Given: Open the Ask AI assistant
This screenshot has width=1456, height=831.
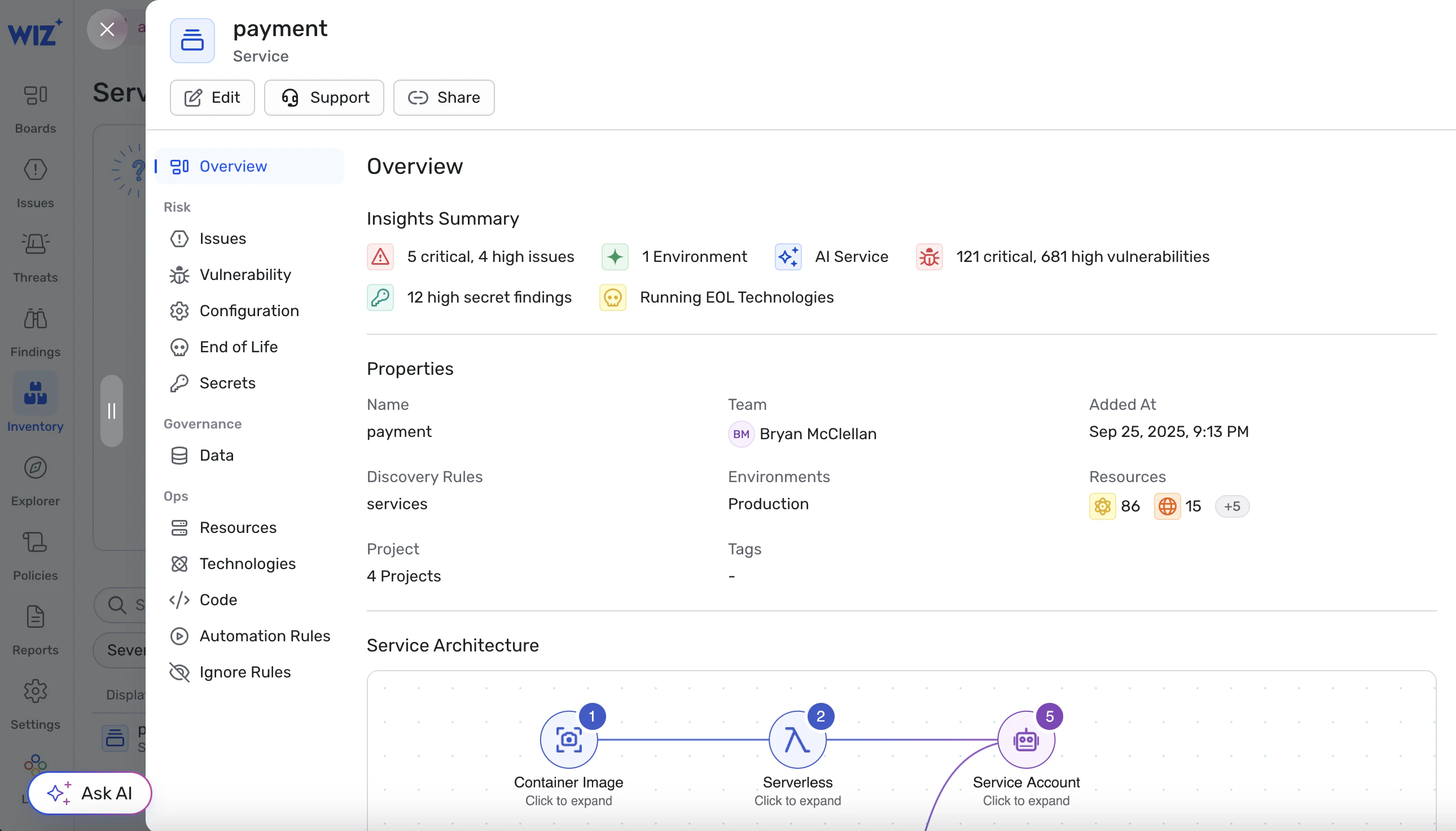Looking at the screenshot, I should click(90, 793).
